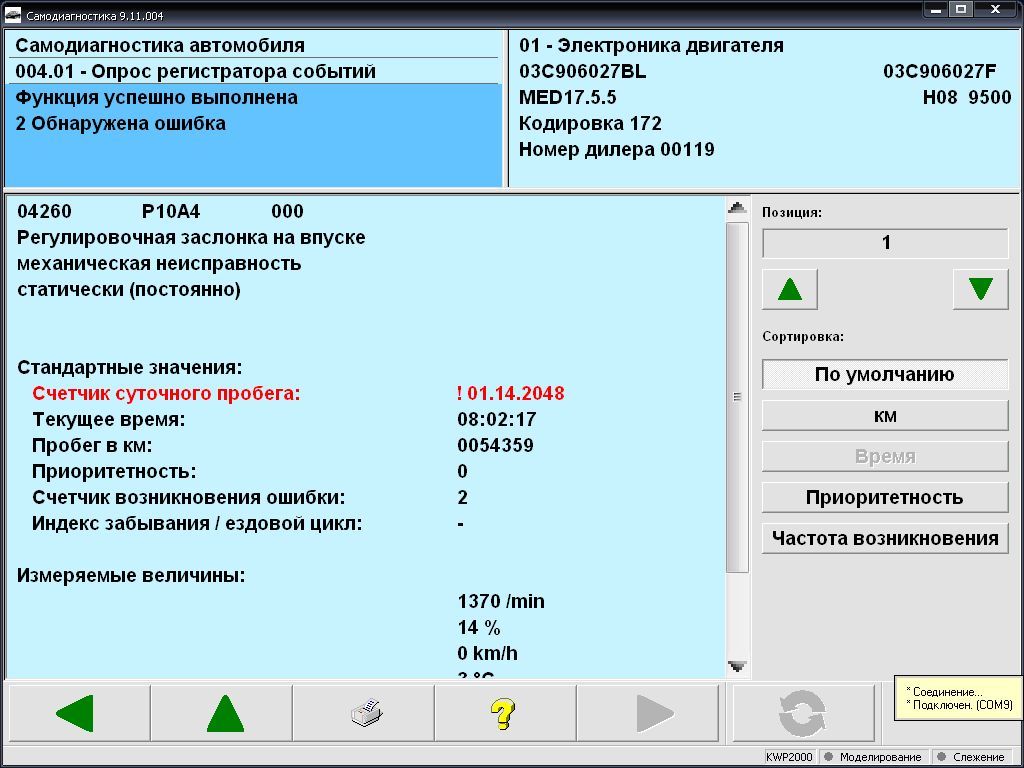This screenshot has height=768, width=1024.
Task: Click the header '01 - Электроника двигателя'
Action: [x=651, y=46]
